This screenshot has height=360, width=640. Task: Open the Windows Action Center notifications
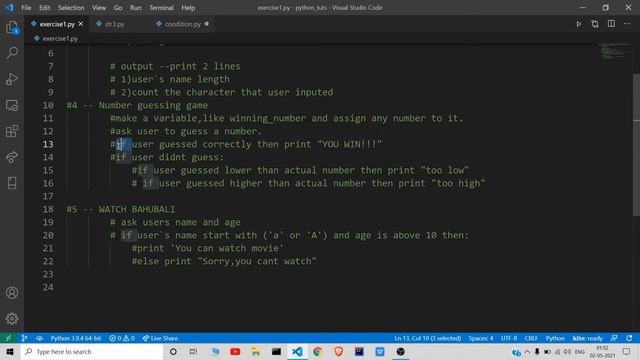point(627,351)
